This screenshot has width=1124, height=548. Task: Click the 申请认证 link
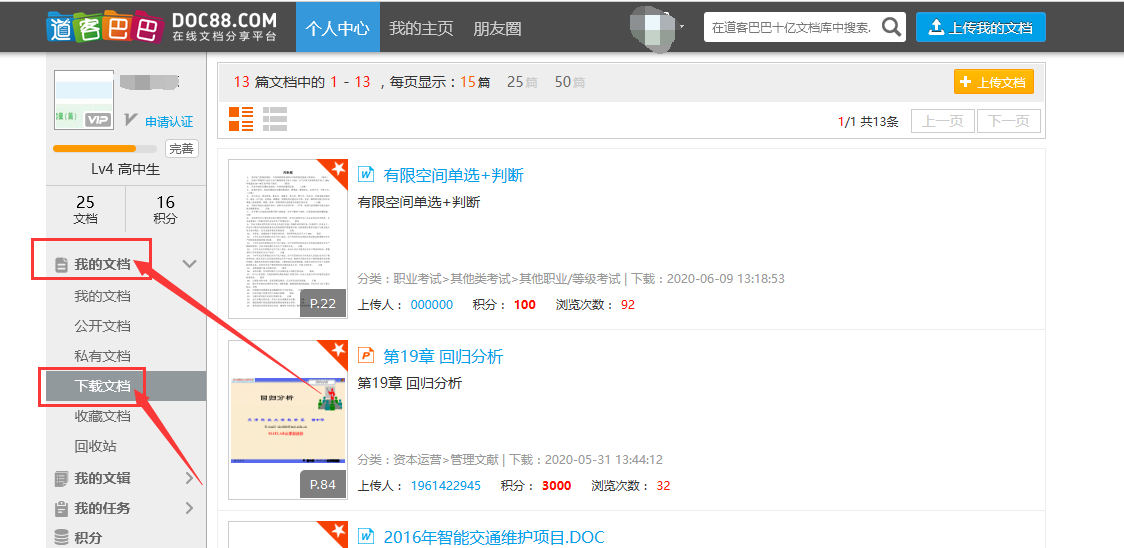pos(169,121)
